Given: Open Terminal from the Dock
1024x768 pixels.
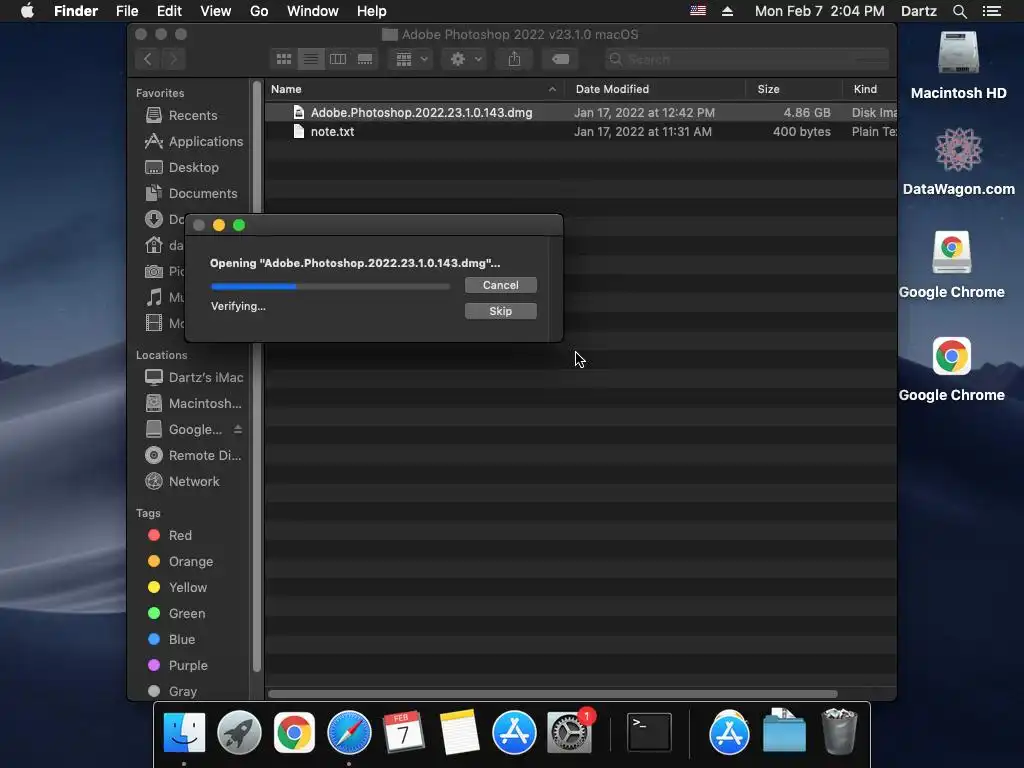Looking at the screenshot, I should pyautogui.click(x=649, y=733).
